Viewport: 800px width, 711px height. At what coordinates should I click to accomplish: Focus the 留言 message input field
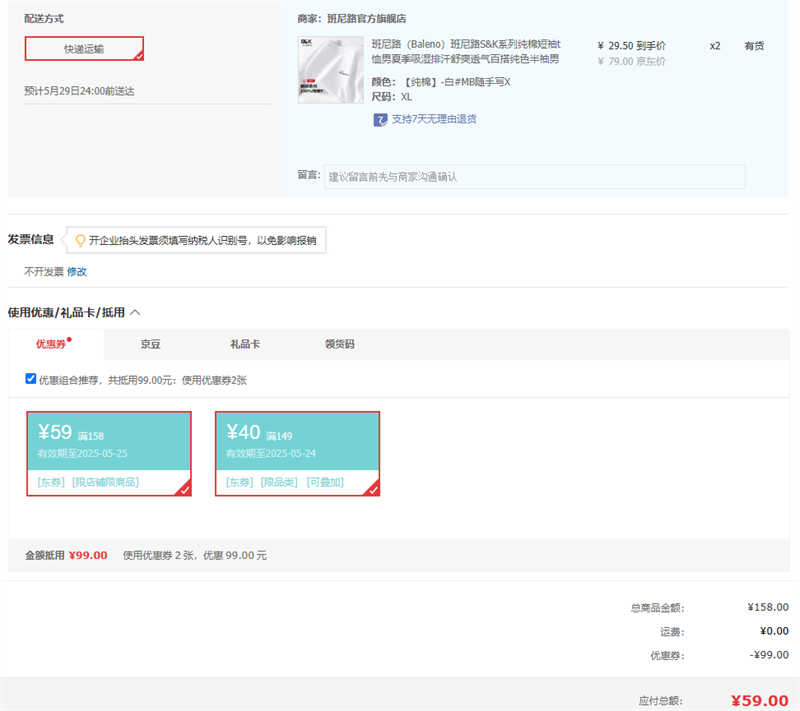(x=534, y=176)
